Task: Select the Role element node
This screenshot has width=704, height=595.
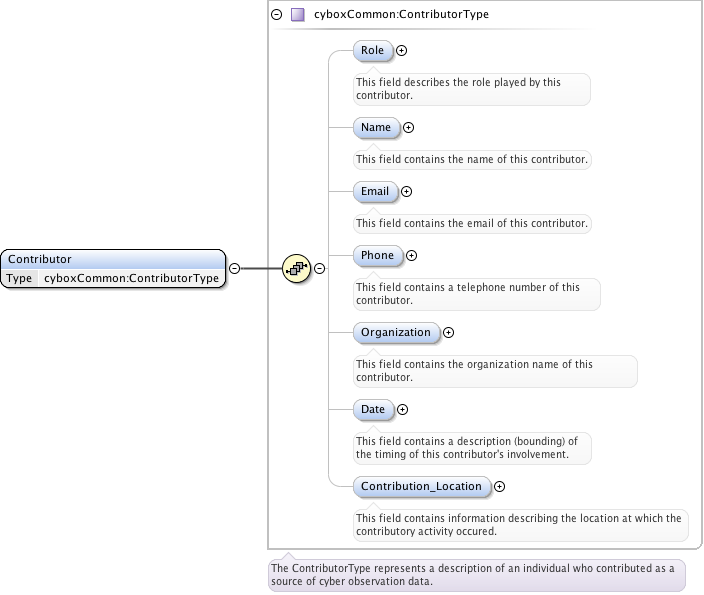Action: tap(372, 50)
